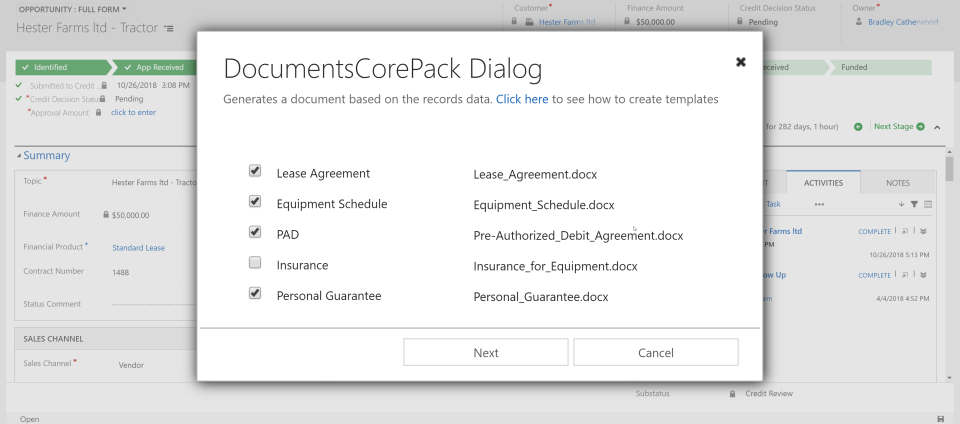
Task: Open the more options ellipsis in Activities
Action: coord(819,204)
